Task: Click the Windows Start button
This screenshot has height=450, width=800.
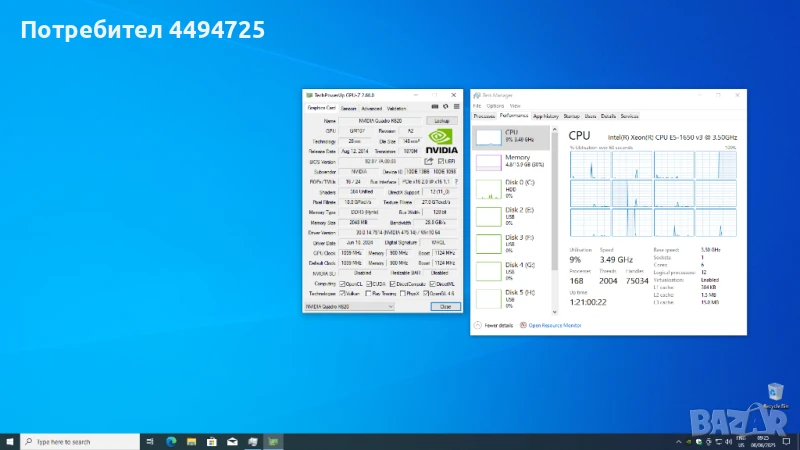Action: pyautogui.click(x=9, y=441)
